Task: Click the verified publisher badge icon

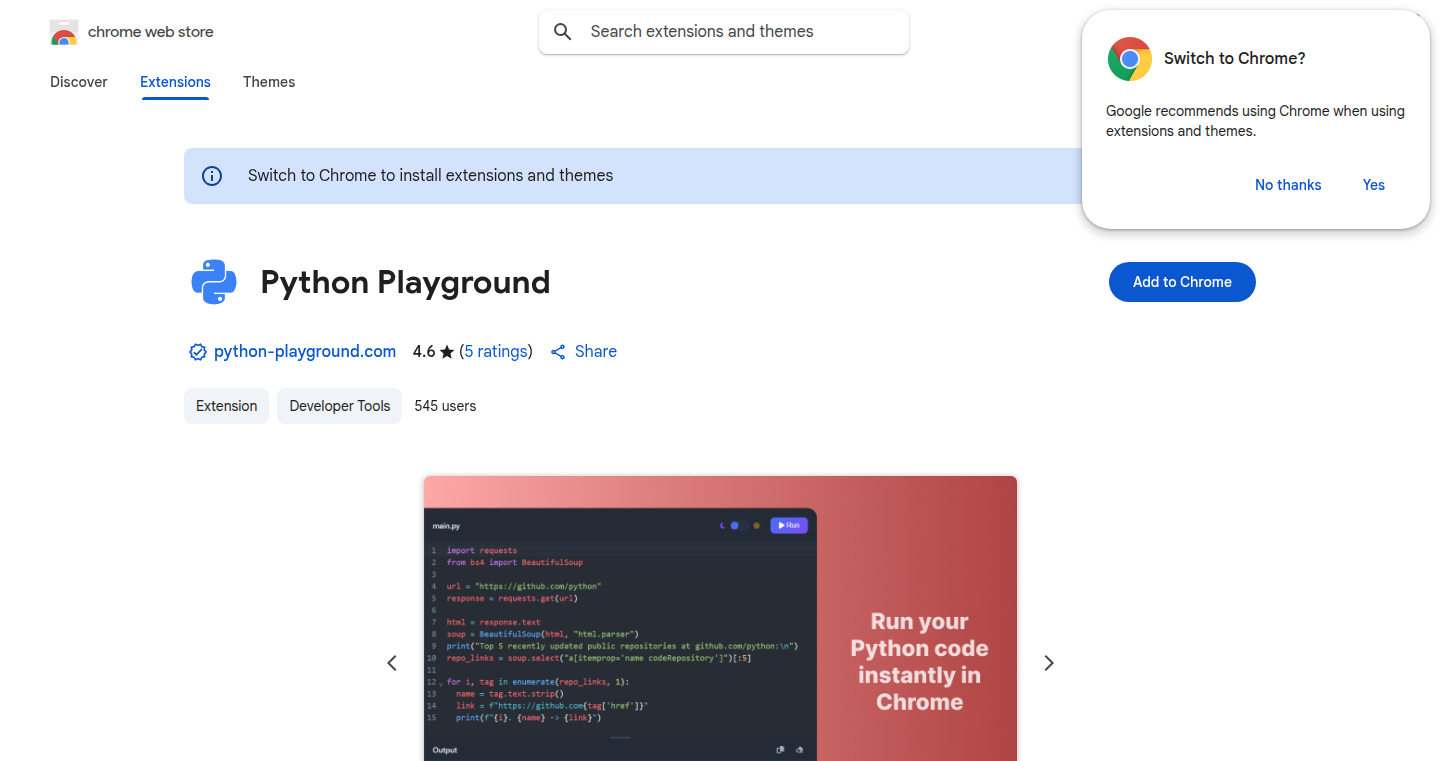Action: pyautogui.click(x=197, y=352)
